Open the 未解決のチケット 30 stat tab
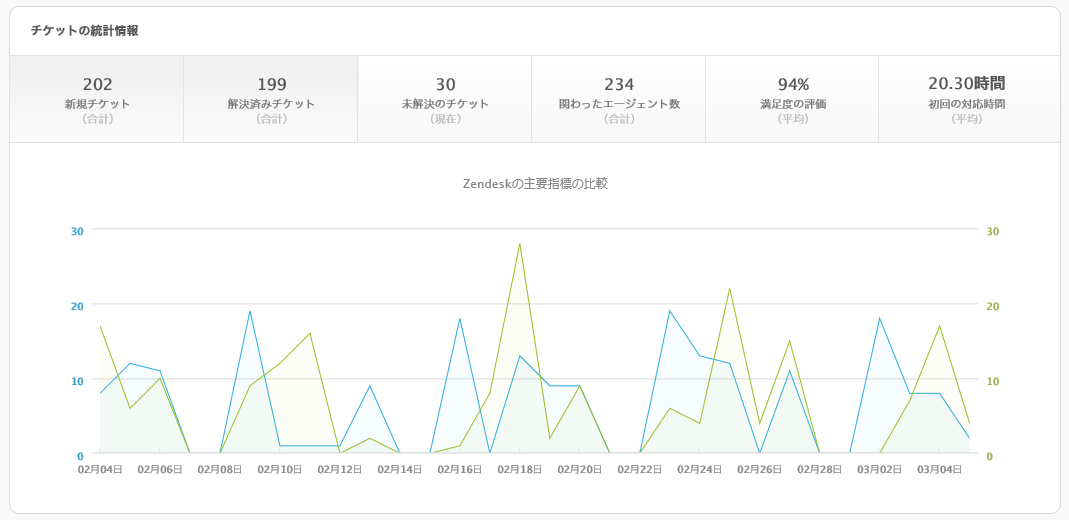 click(445, 99)
